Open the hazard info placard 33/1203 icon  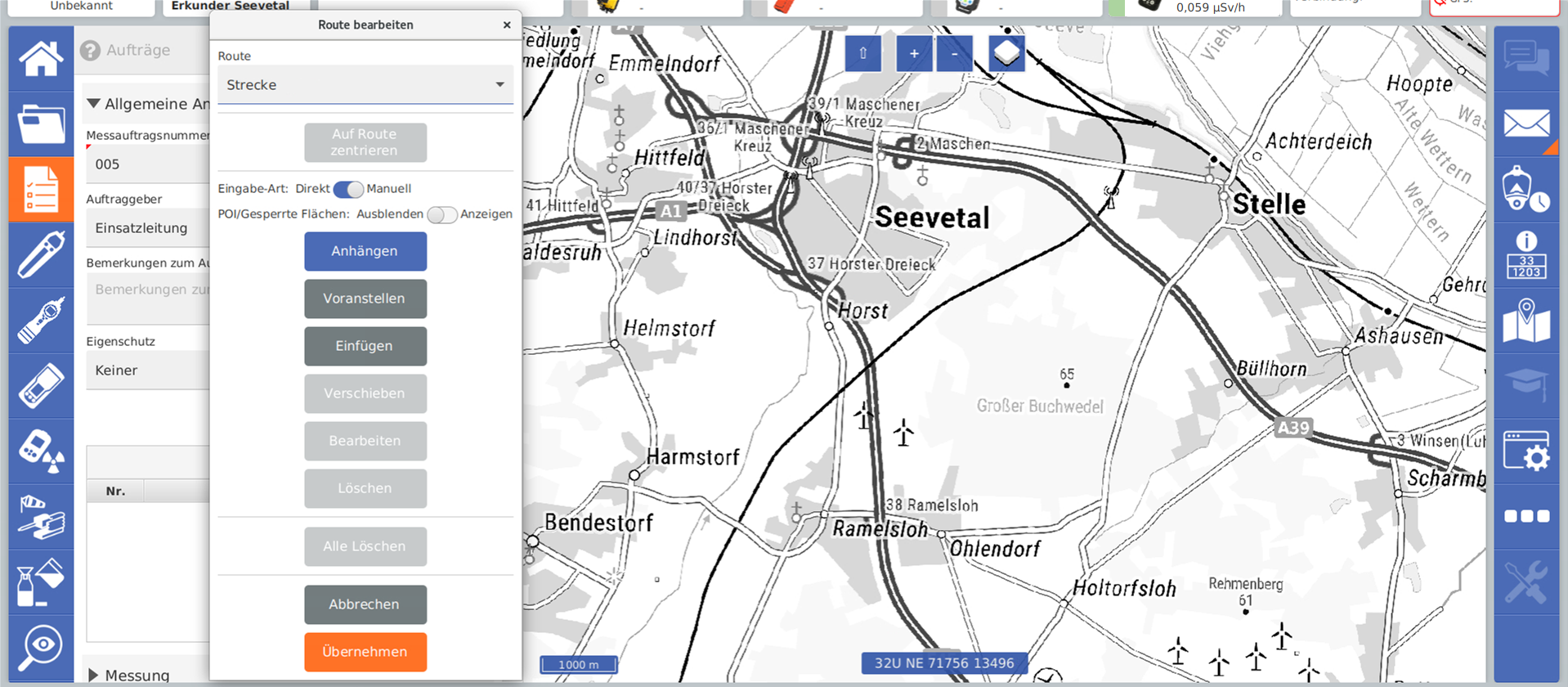[1526, 254]
